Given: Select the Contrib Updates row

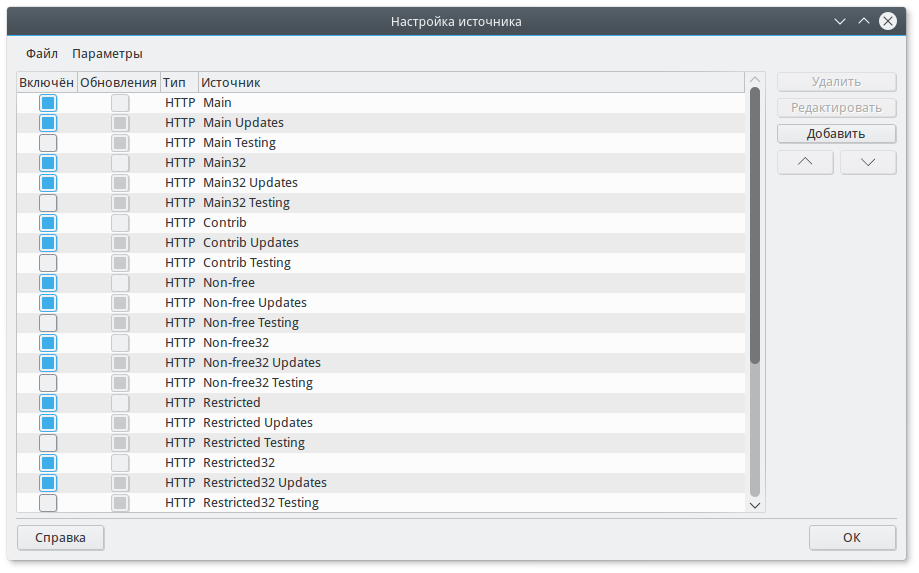Looking at the screenshot, I should point(381,243).
